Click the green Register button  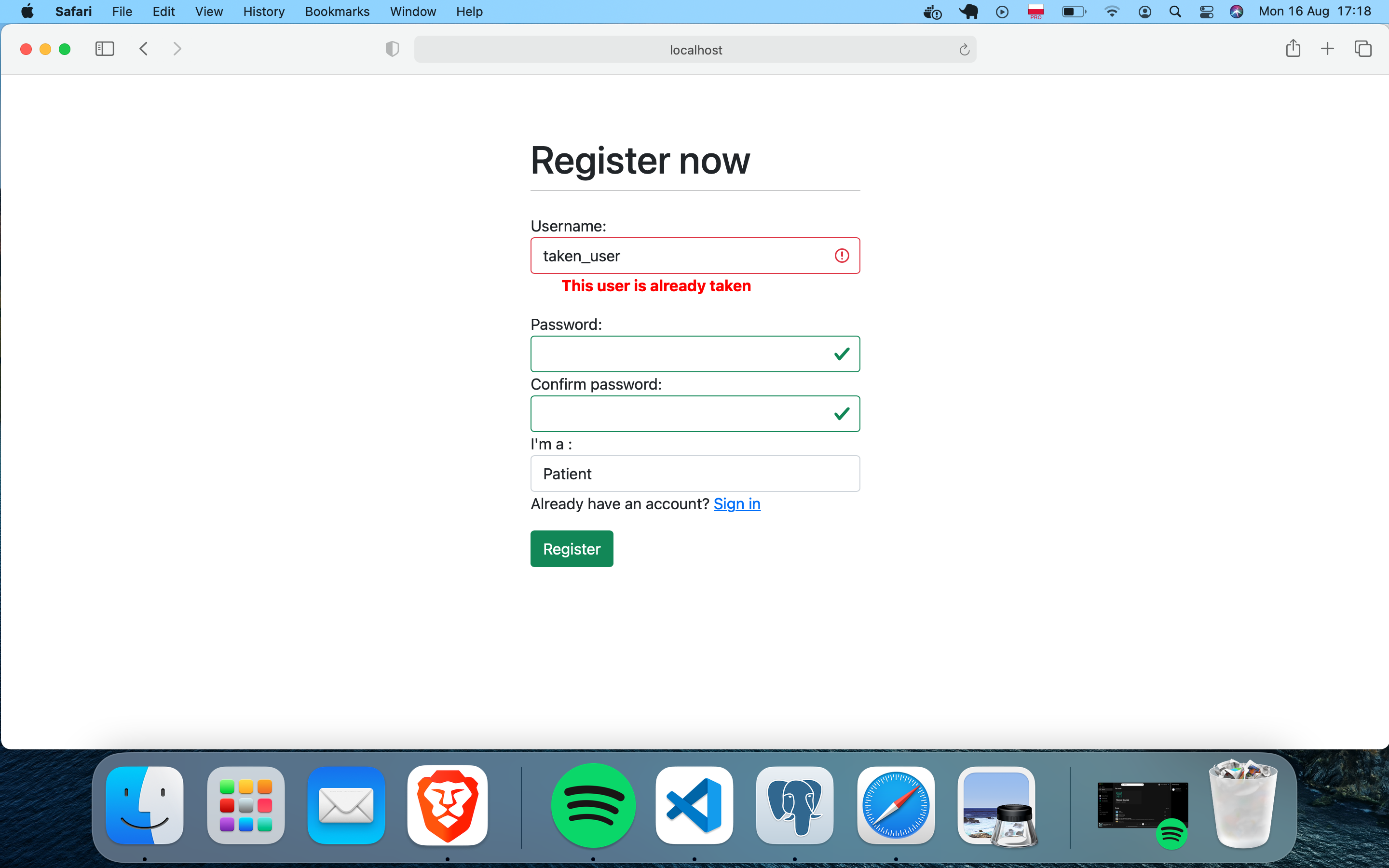[571, 548]
